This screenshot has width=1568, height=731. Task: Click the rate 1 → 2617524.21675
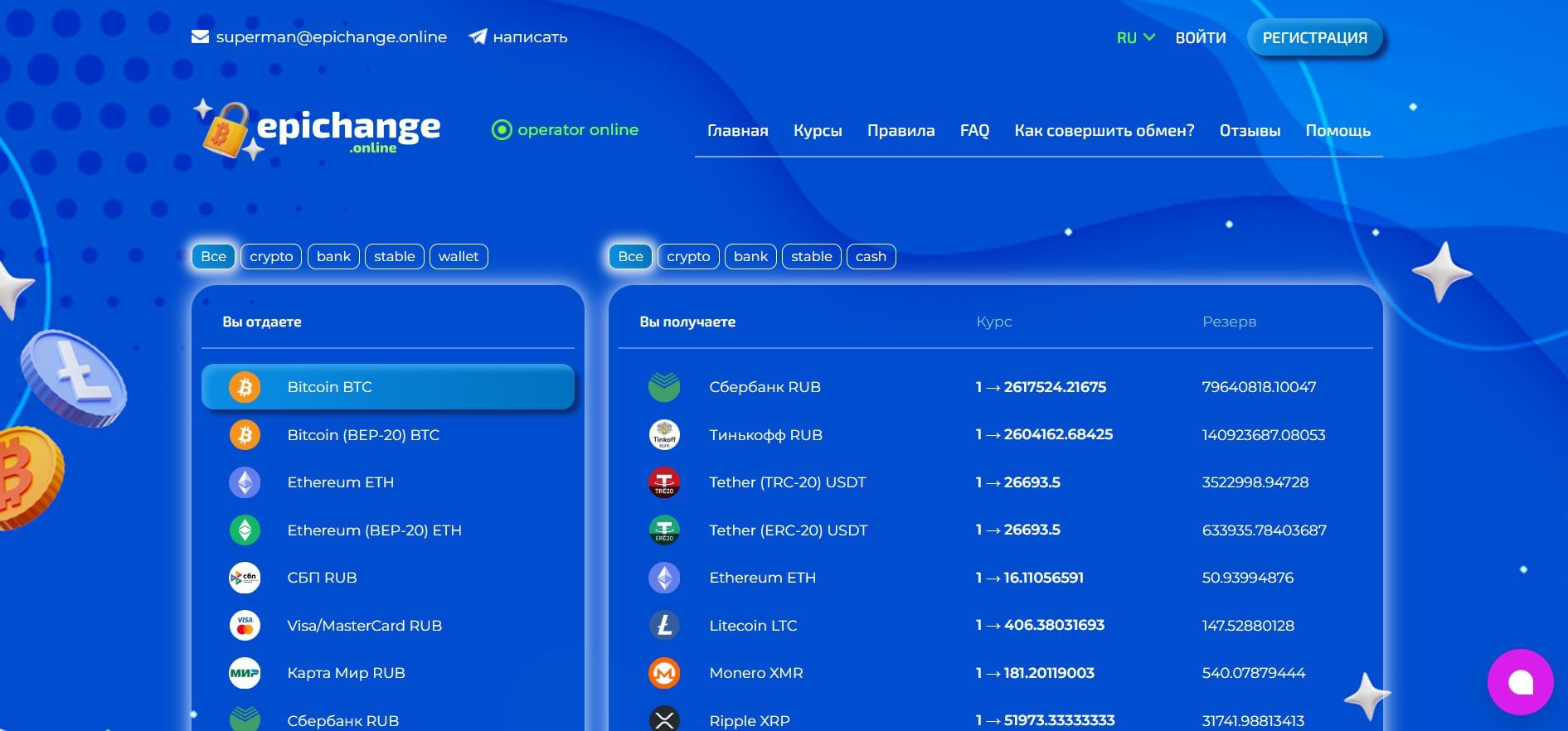pos(1041,387)
